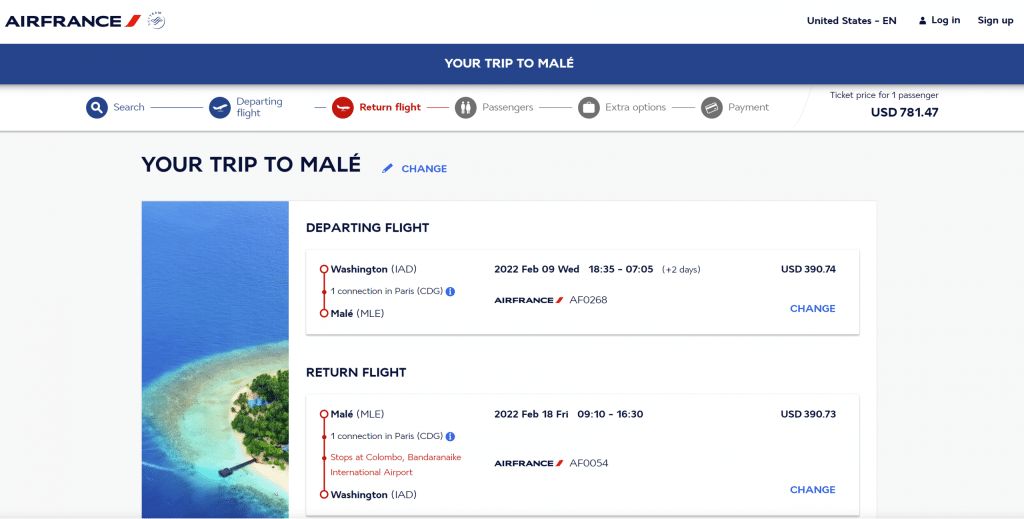Change the return flight AF0054

(812, 490)
